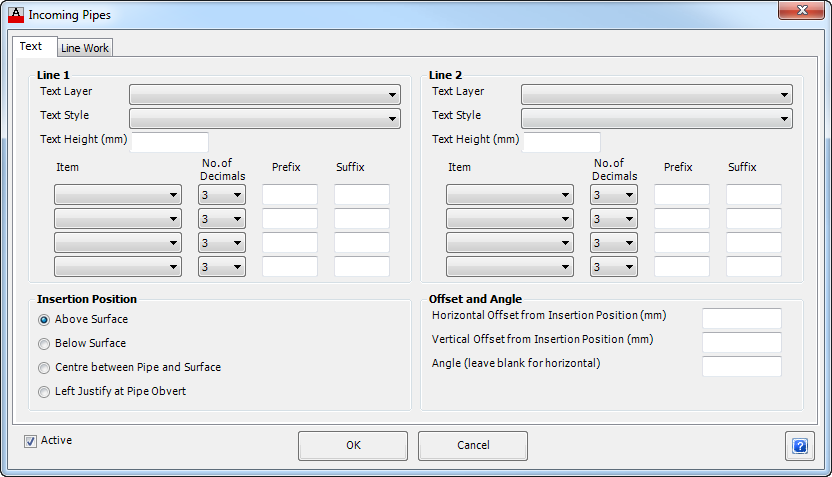Image resolution: width=832 pixels, height=477 pixels.
Task: Close the Incoming Pipes dialog
Action: click(802, 10)
